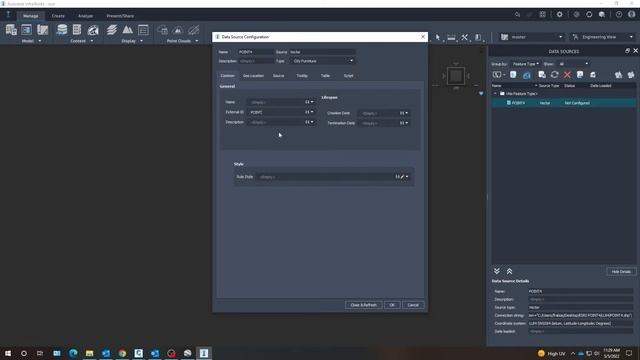Click the third Model group icon with pencil

tap(42, 30)
